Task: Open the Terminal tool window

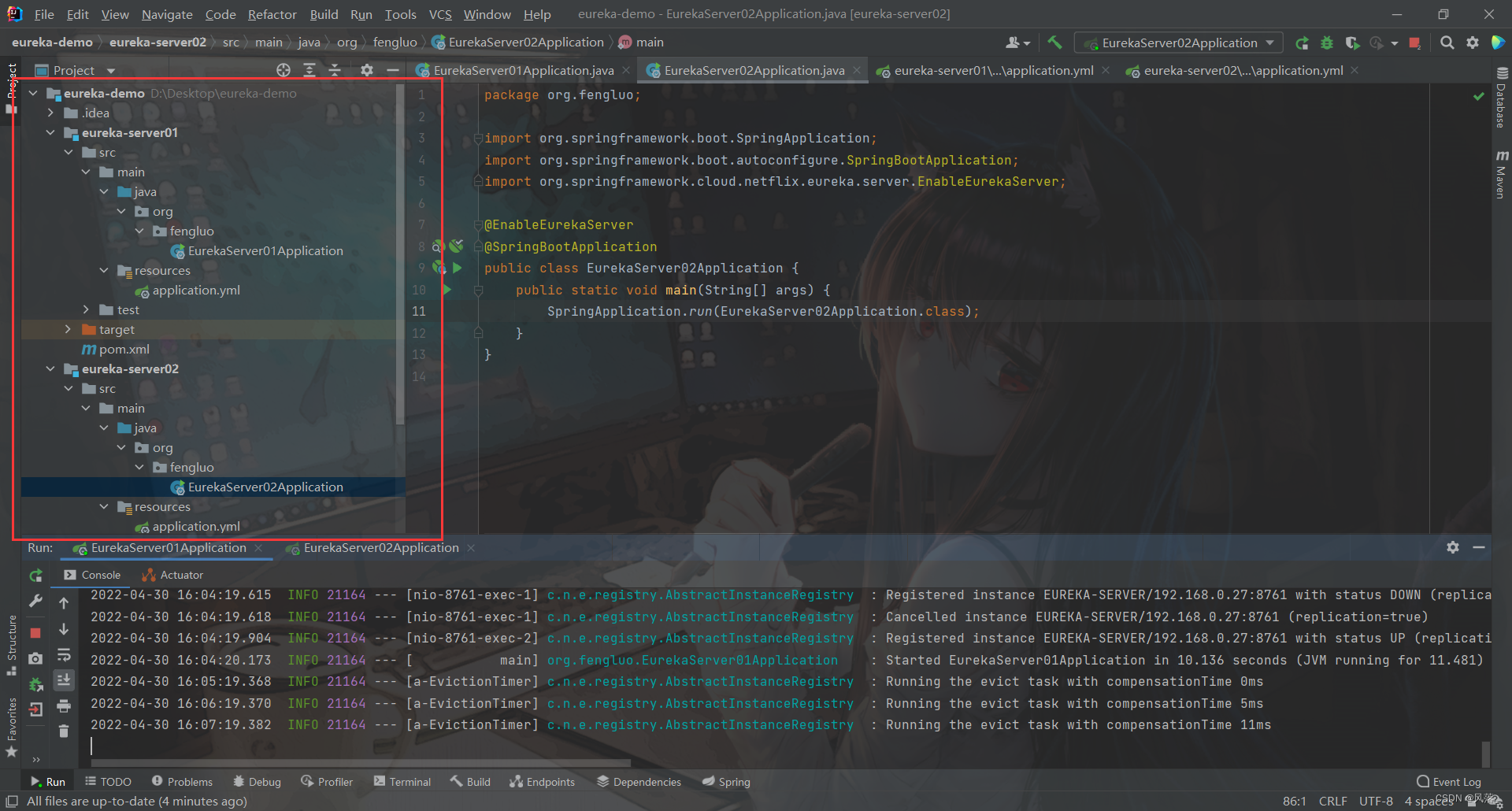Action: point(402,782)
